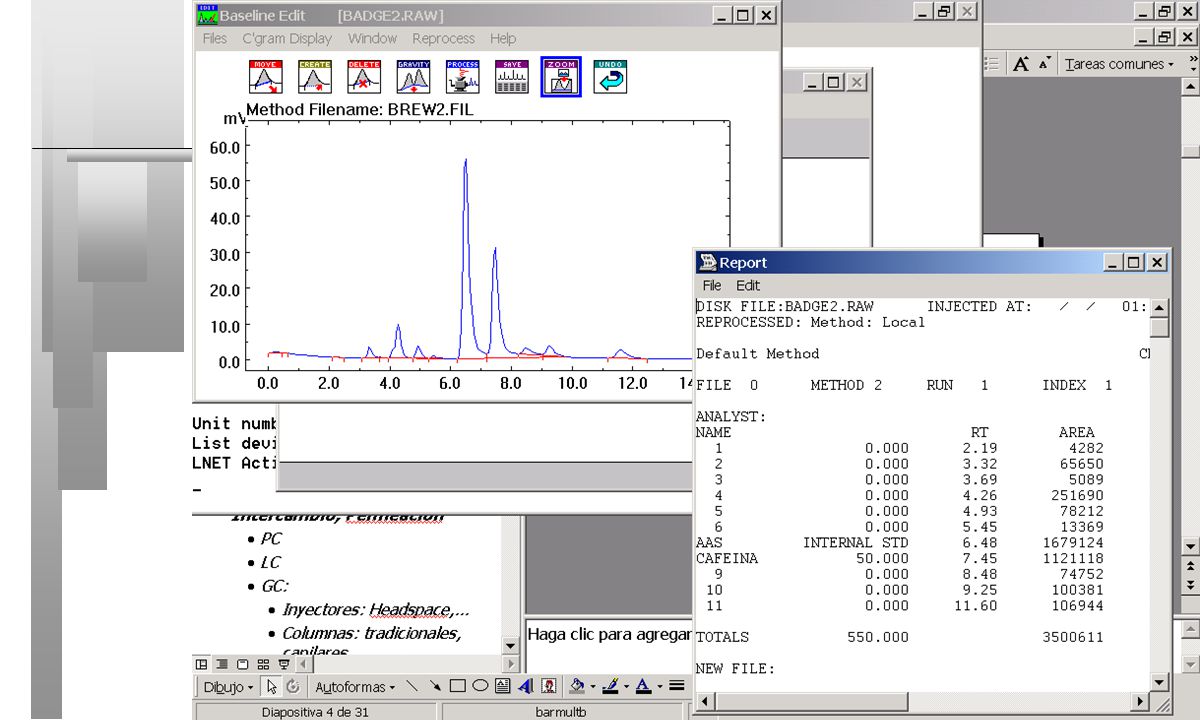Open the line style tool
This screenshot has height=720, width=1200.
point(677,687)
